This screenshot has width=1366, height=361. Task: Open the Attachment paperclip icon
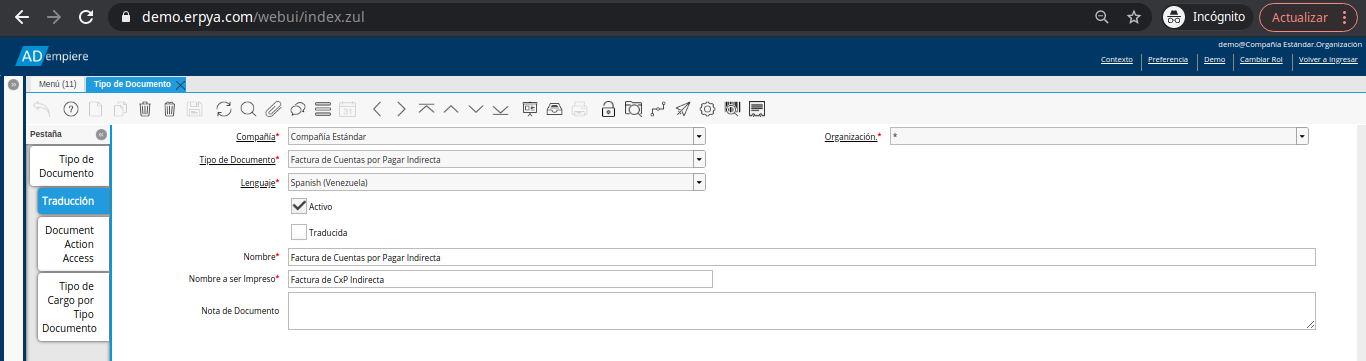point(273,109)
